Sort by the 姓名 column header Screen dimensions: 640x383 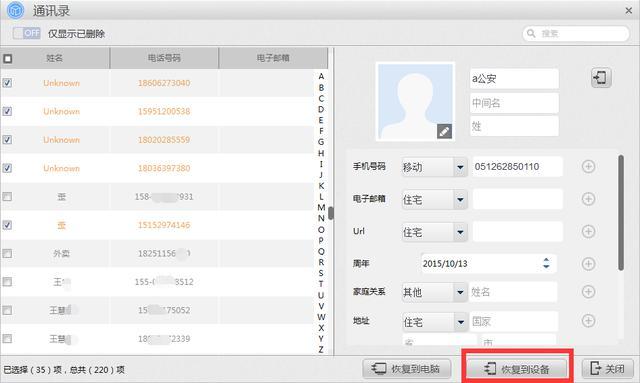point(55,58)
